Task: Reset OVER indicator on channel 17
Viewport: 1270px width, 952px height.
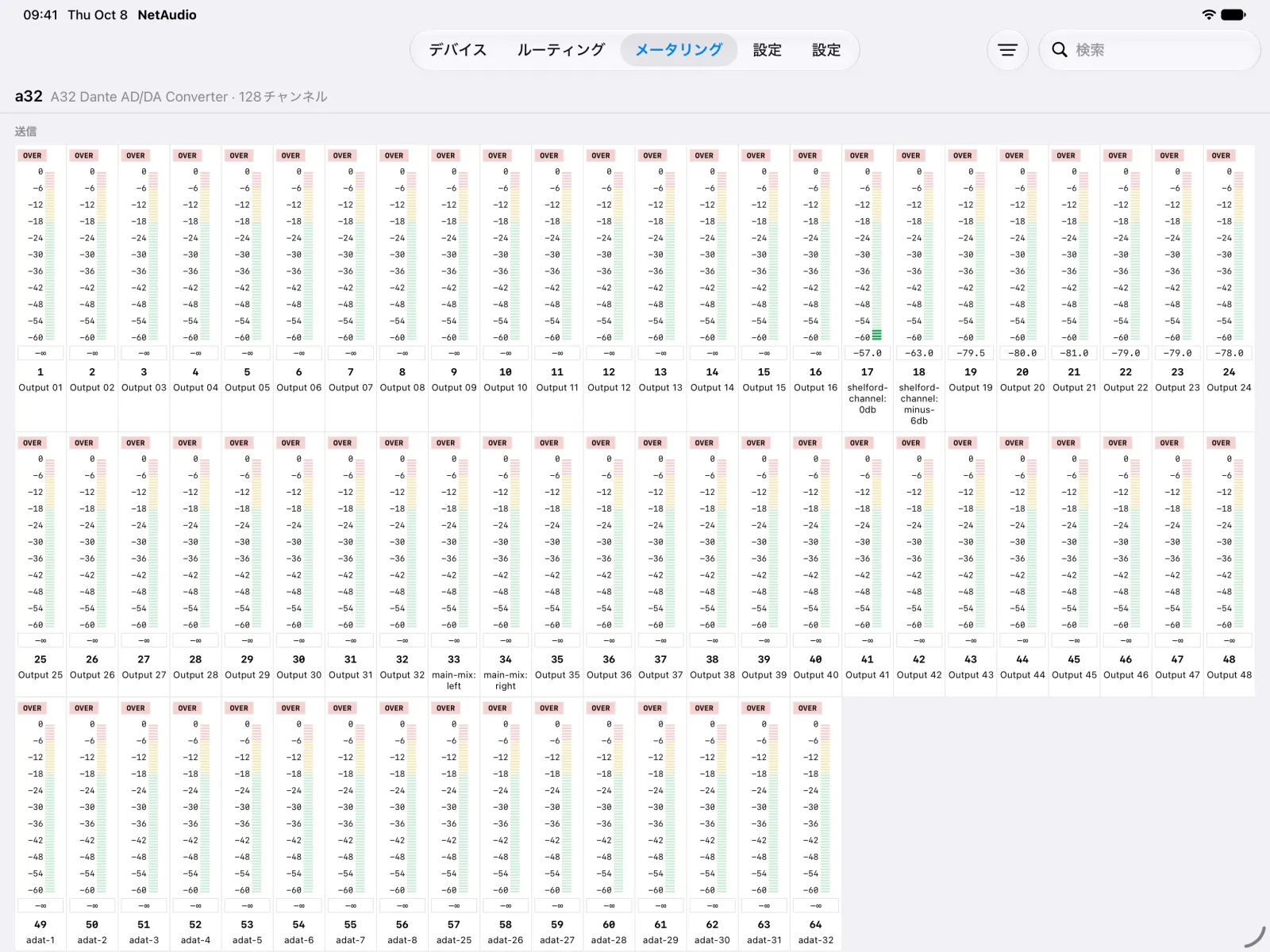Action: click(860, 155)
